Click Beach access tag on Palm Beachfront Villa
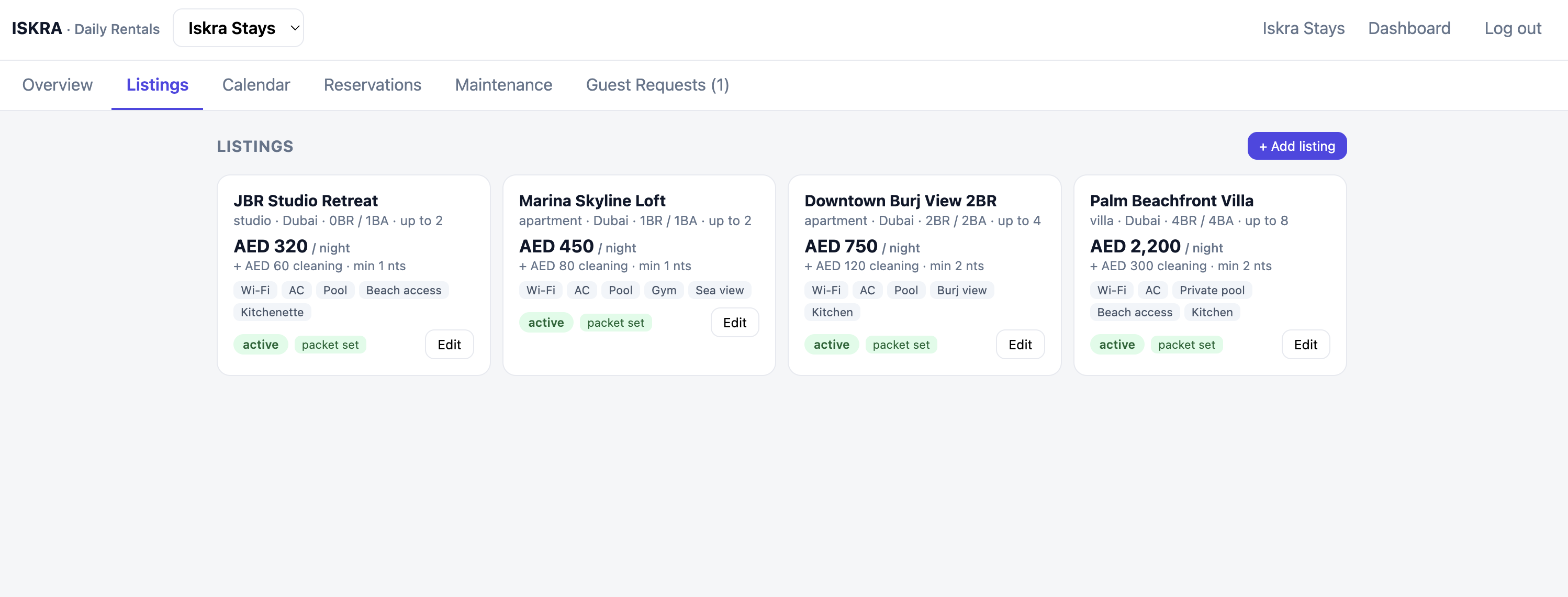The image size is (1568, 597). point(1135,312)
